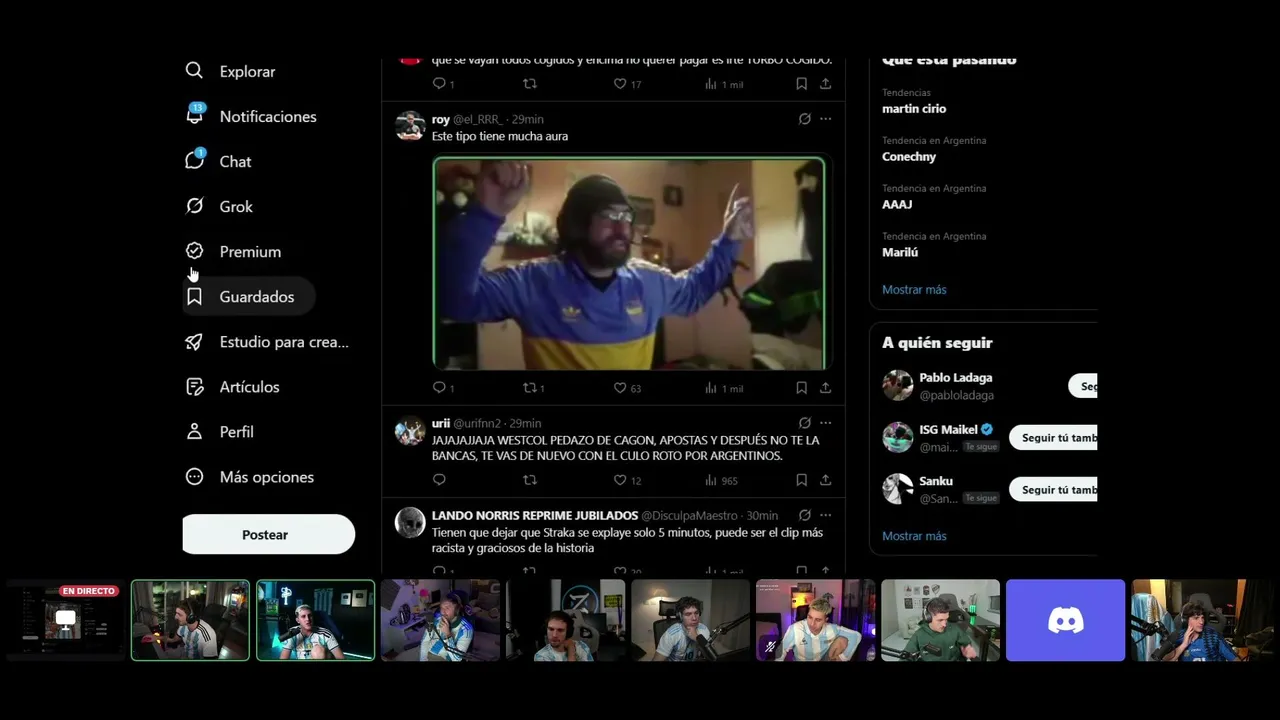Open roy's profile via @el_RRR_ handle
Screen dimensions: 1280x720
click(x=478, y=120)
